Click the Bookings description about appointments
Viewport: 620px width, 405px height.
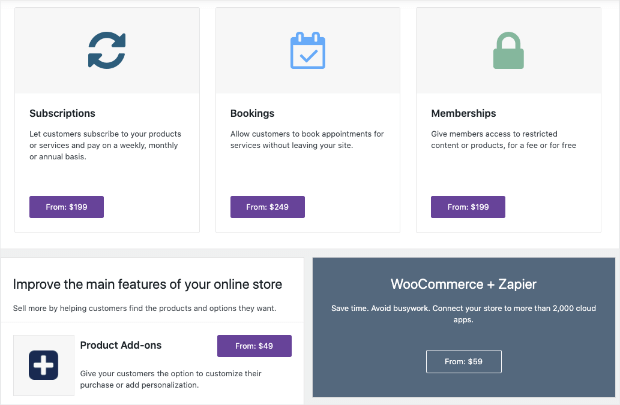pos(307,140)
